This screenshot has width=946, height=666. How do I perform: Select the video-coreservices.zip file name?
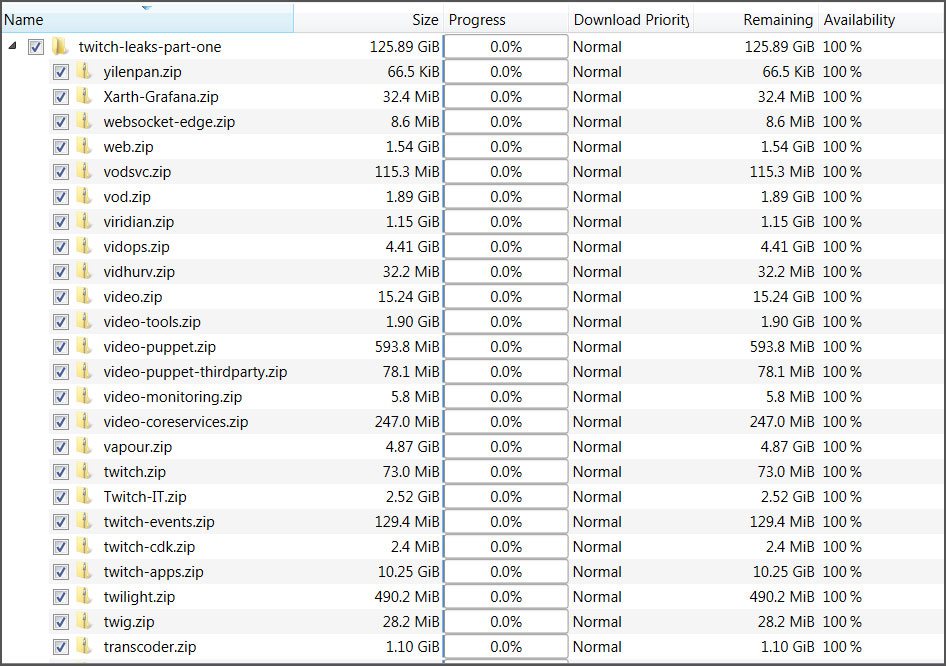(176, 422)
